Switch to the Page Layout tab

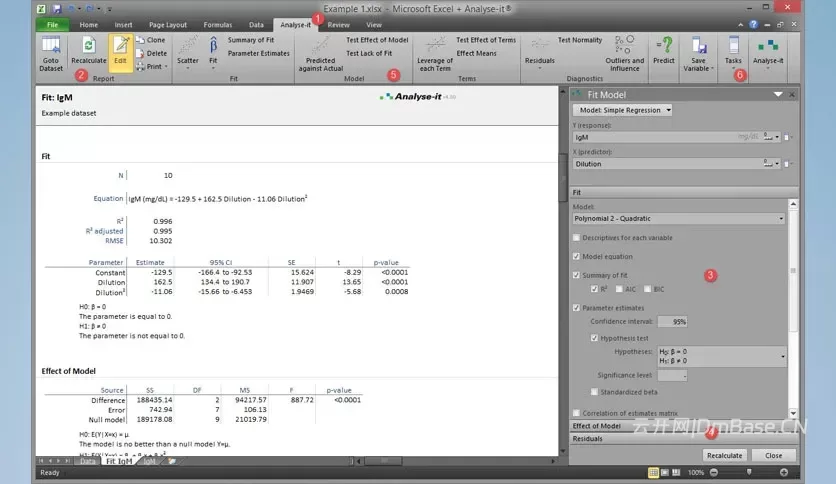tap(168, 25)
